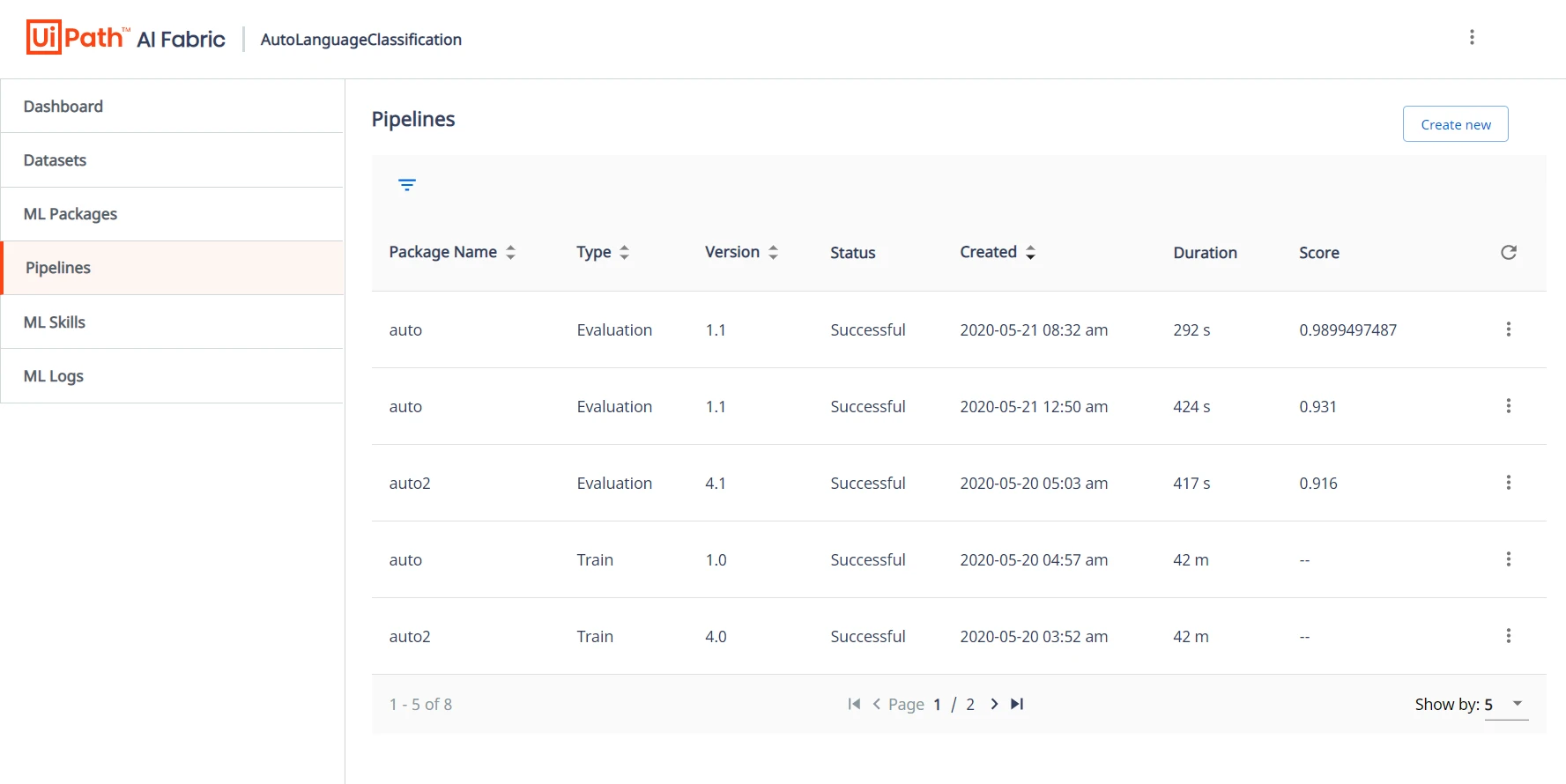Select the 2020-05-20 03:52 am cell

pyautogui.click(x=1035, y=637)
